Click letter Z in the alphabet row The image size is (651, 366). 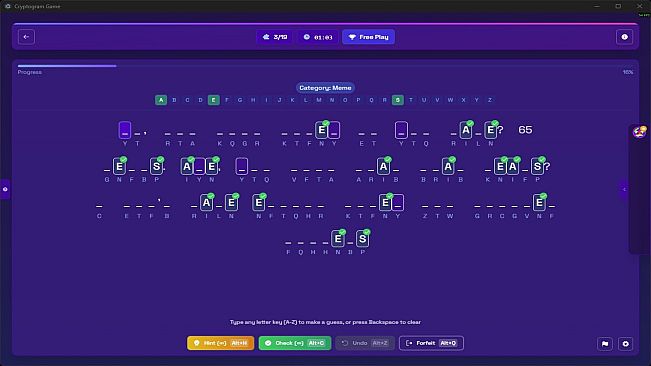(490, 100)
